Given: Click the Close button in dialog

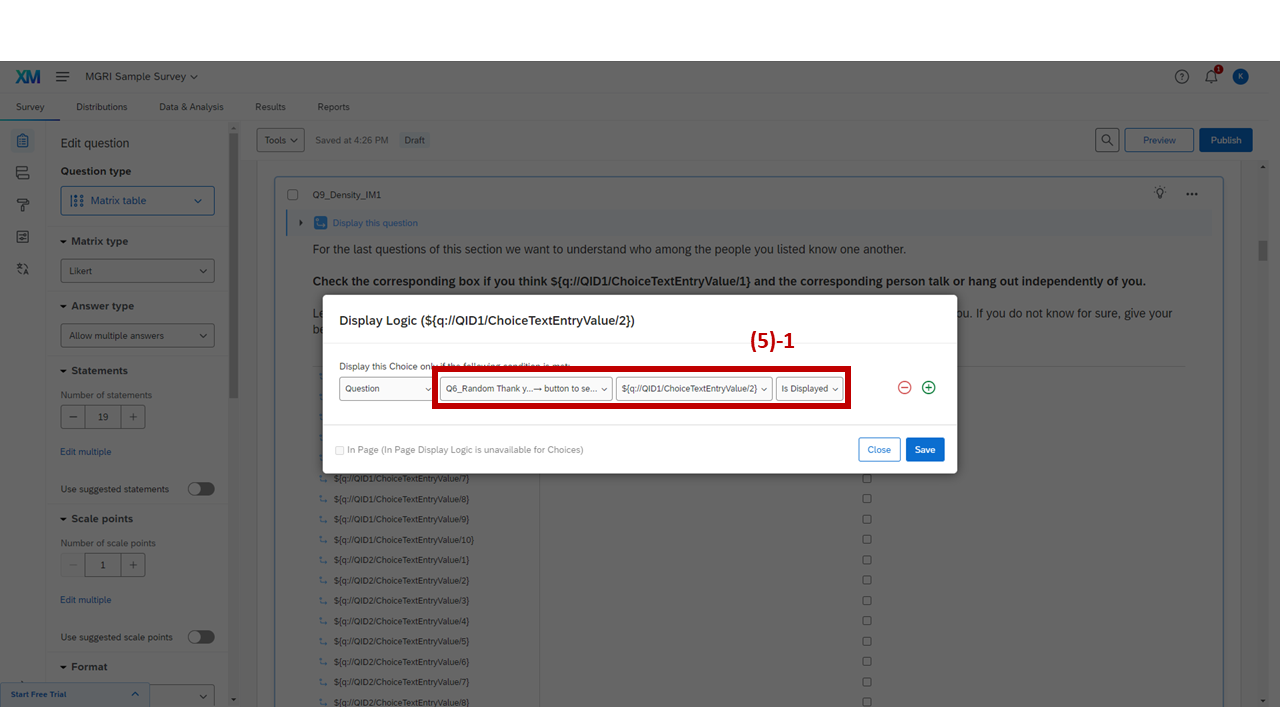Looking at the screenshot, I should 879,450.
